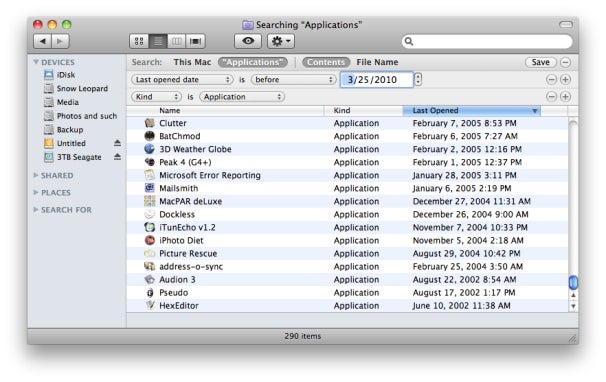Go back with the left arrow button
Viewport: 606px width, 382px height.
(43, 41)
